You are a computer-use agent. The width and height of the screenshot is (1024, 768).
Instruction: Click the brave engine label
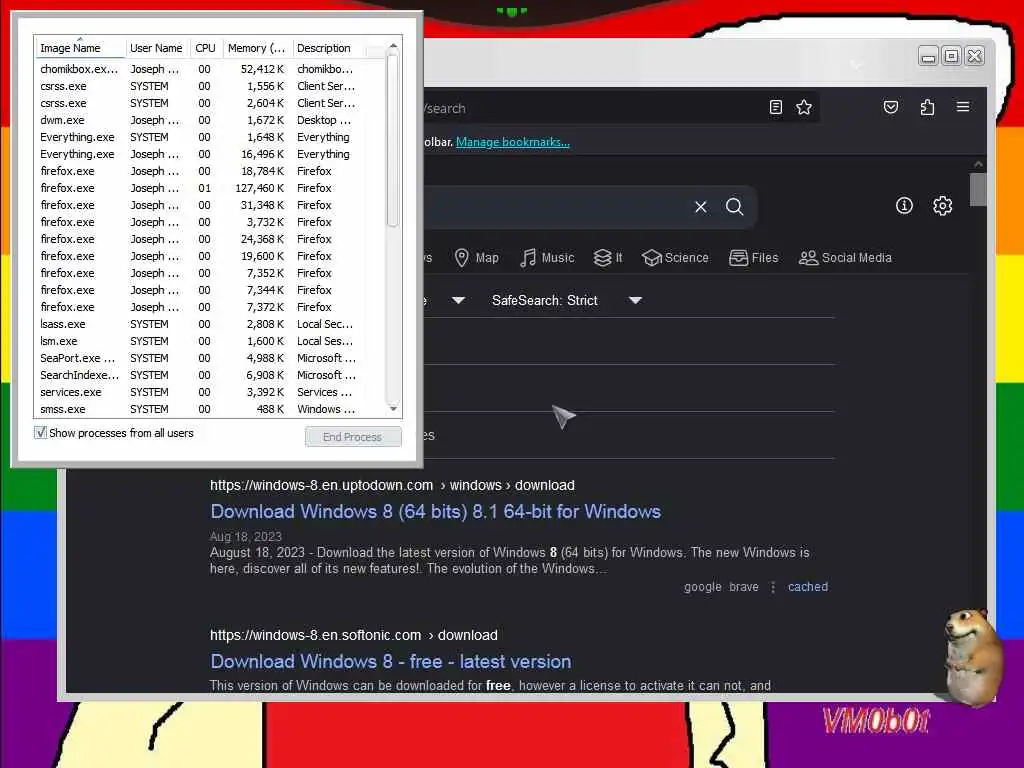click(744, 587)
